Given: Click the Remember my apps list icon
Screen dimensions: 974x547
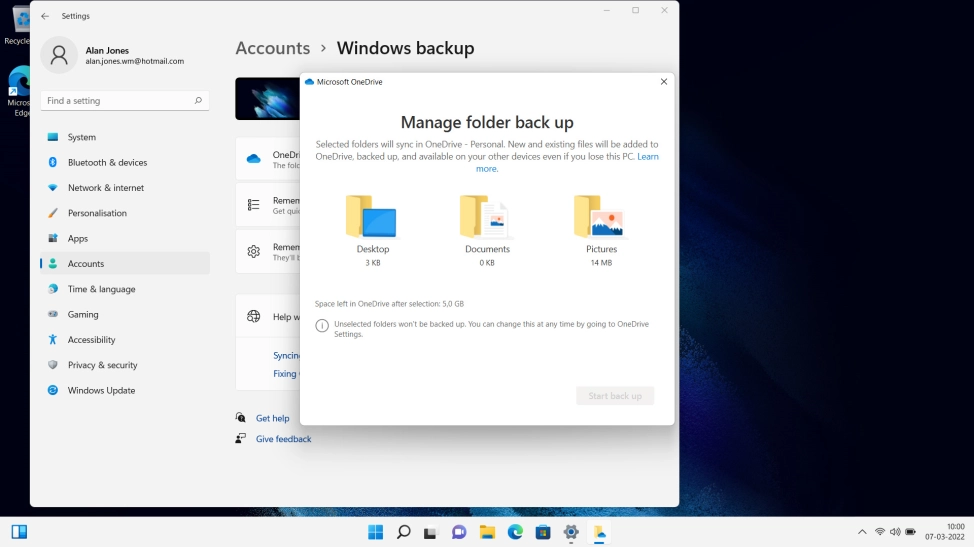Looking at the screenshot, I should (253, 205).
